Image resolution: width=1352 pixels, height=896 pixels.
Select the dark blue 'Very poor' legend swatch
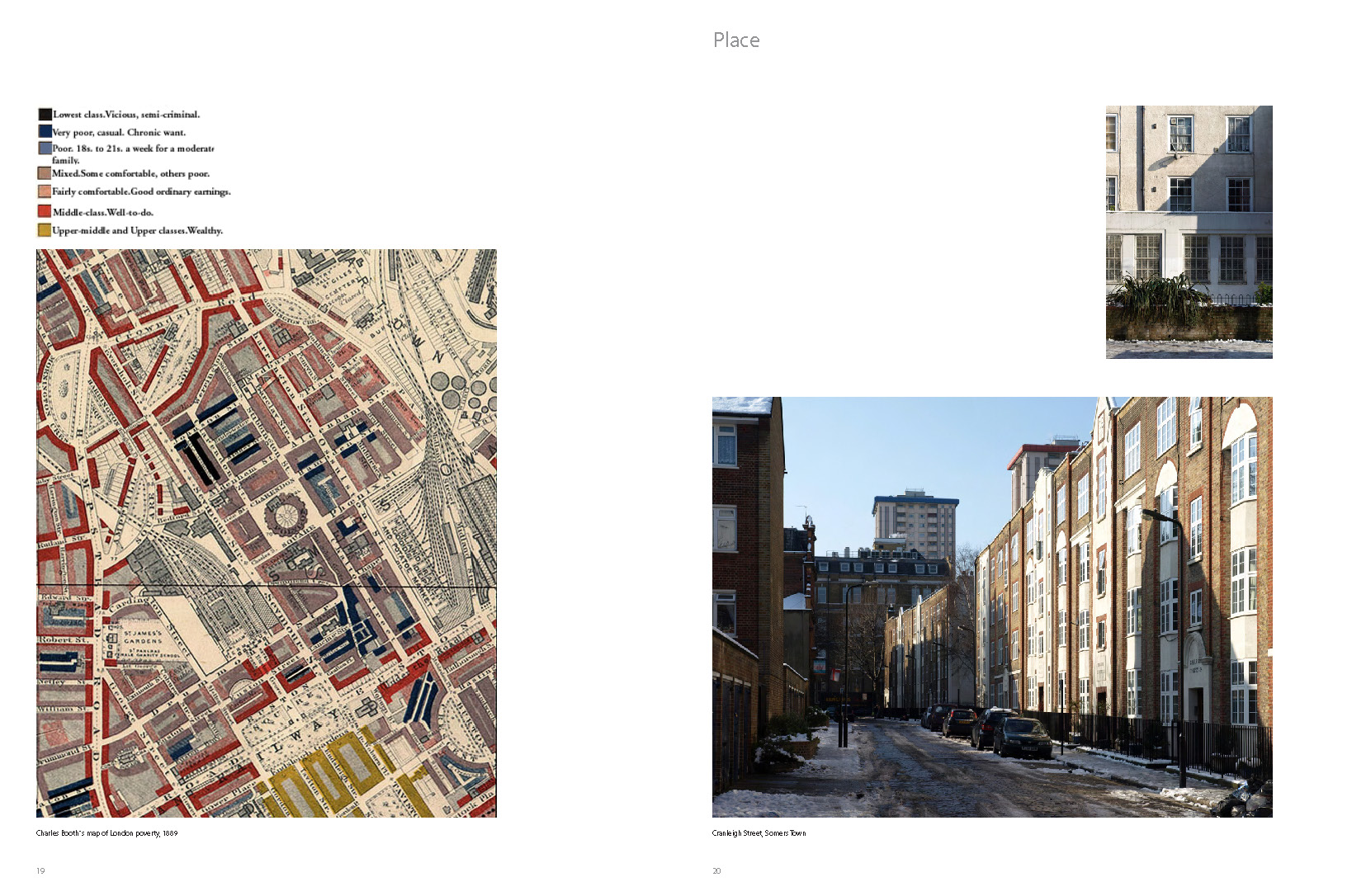(x=45, y=131)
